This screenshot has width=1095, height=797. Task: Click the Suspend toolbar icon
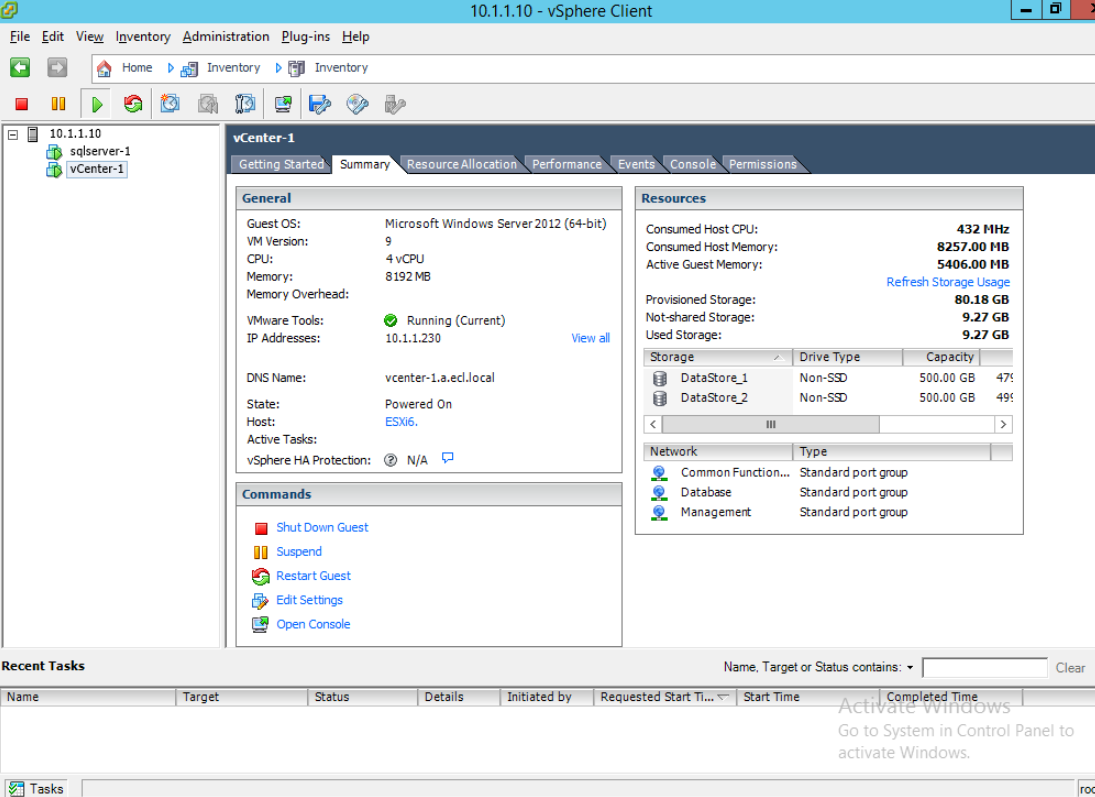pos(59,104)
